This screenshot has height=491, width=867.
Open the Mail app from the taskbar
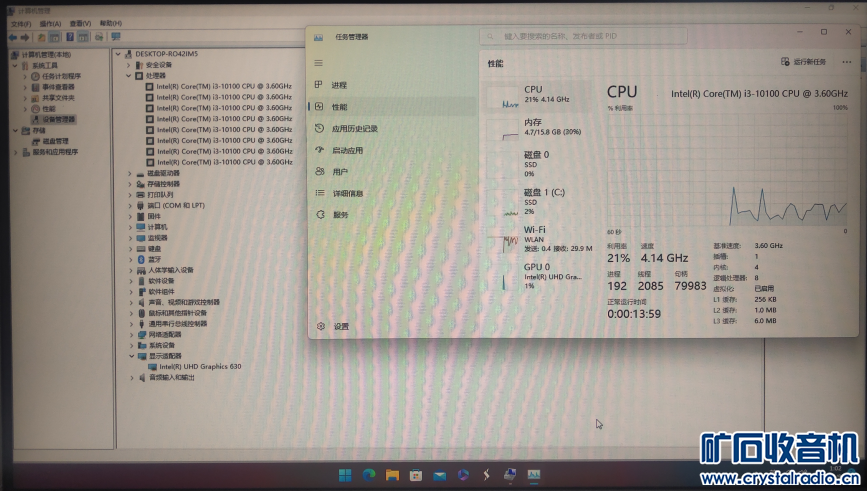pyautogui.click(x=440, y=475)
